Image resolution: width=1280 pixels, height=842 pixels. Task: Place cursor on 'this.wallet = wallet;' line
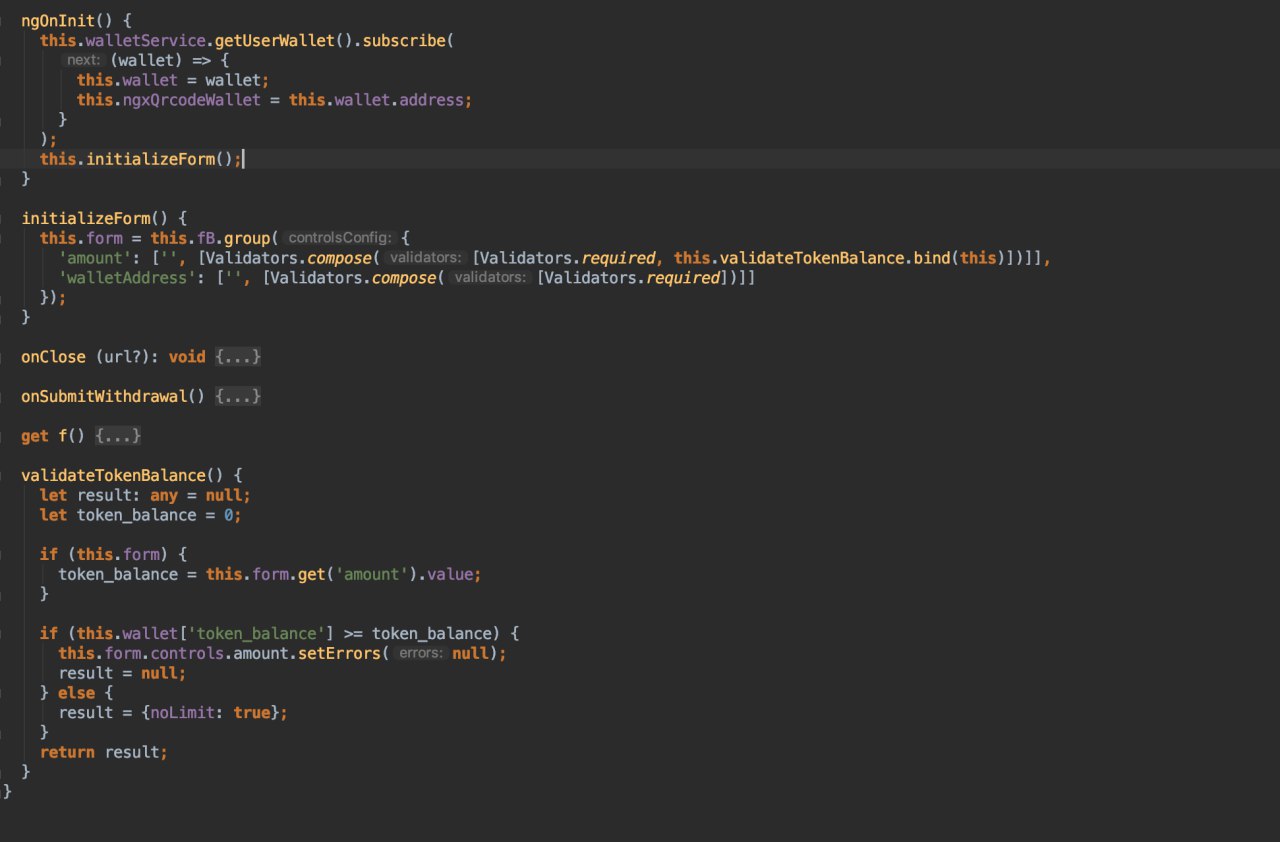(173, 80)
